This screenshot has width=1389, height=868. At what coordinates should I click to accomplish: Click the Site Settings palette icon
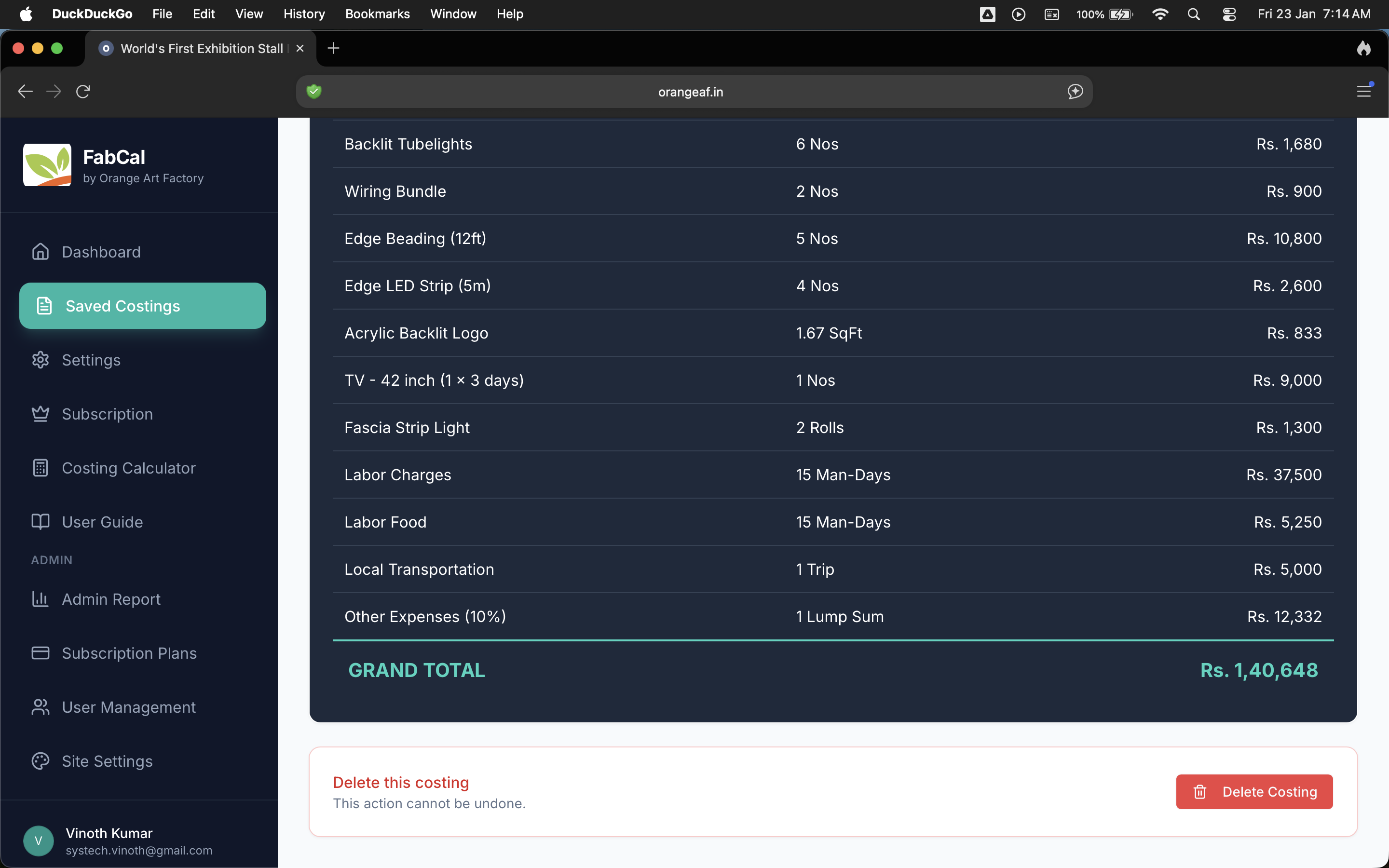point(40,760)
